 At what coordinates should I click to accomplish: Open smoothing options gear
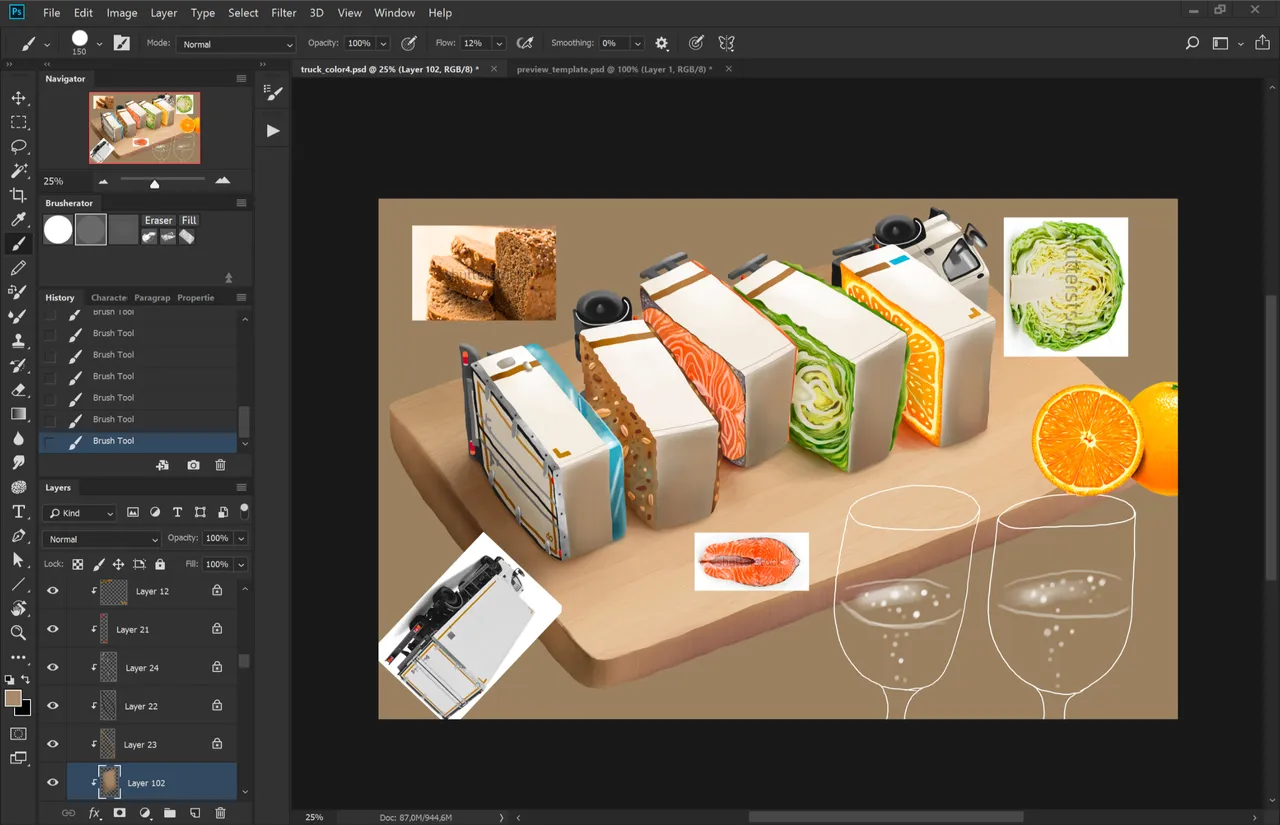pyautogui.click(x=661, y=43)
